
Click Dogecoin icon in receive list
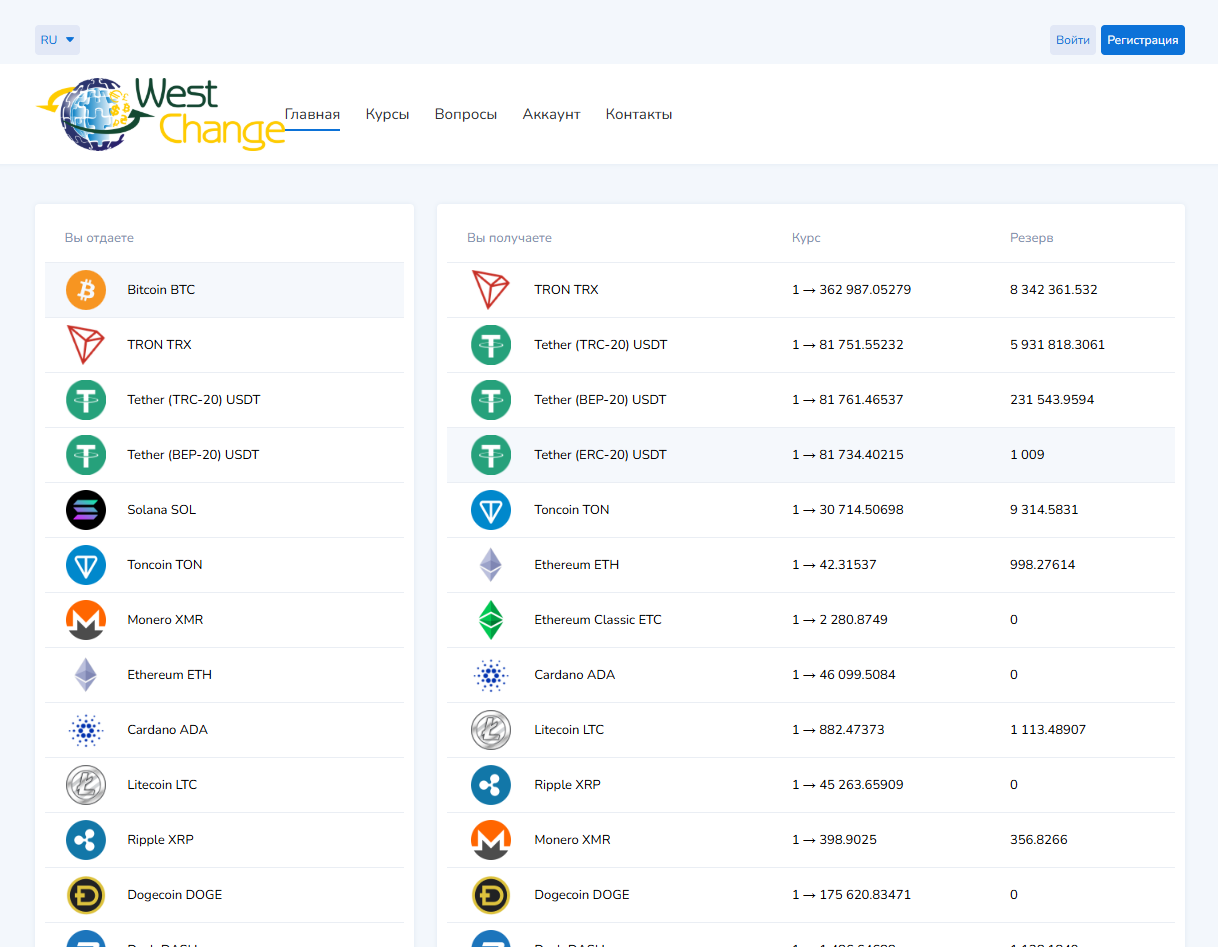coord(491,895)
